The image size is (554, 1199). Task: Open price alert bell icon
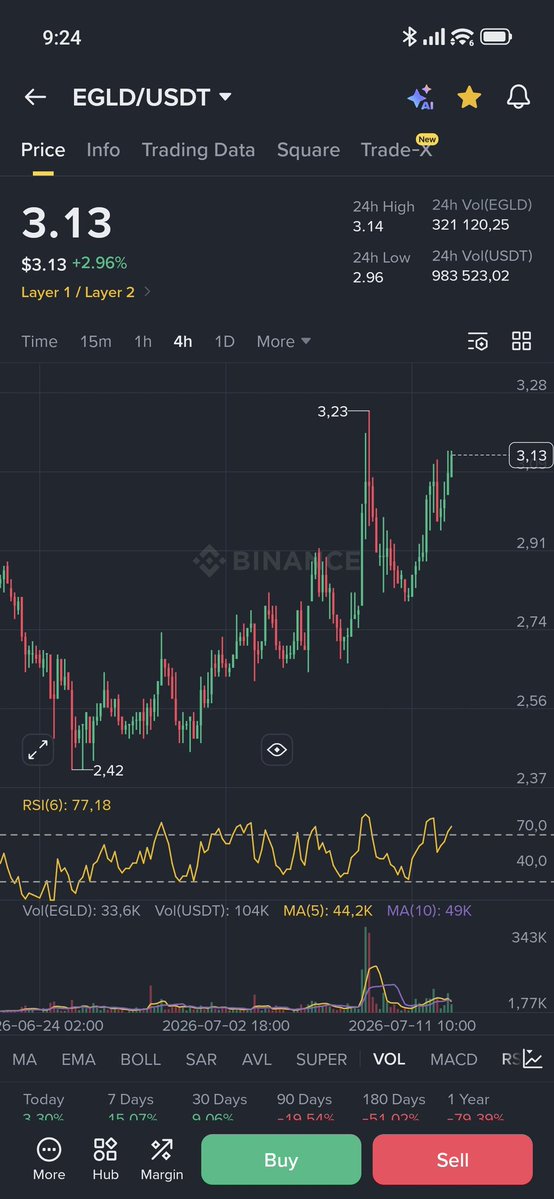518,96
